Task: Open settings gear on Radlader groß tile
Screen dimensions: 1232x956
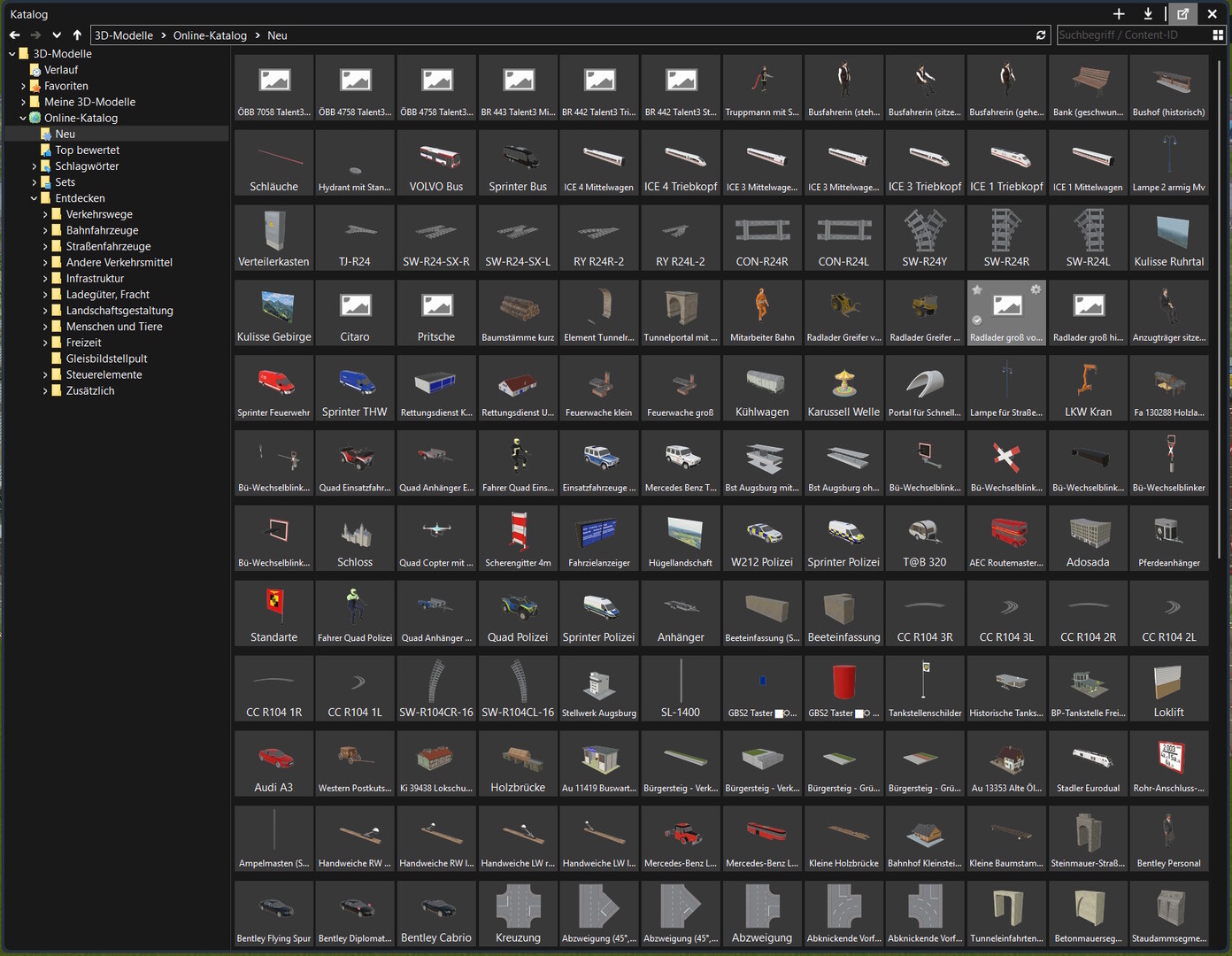Action: (1036, 289)
